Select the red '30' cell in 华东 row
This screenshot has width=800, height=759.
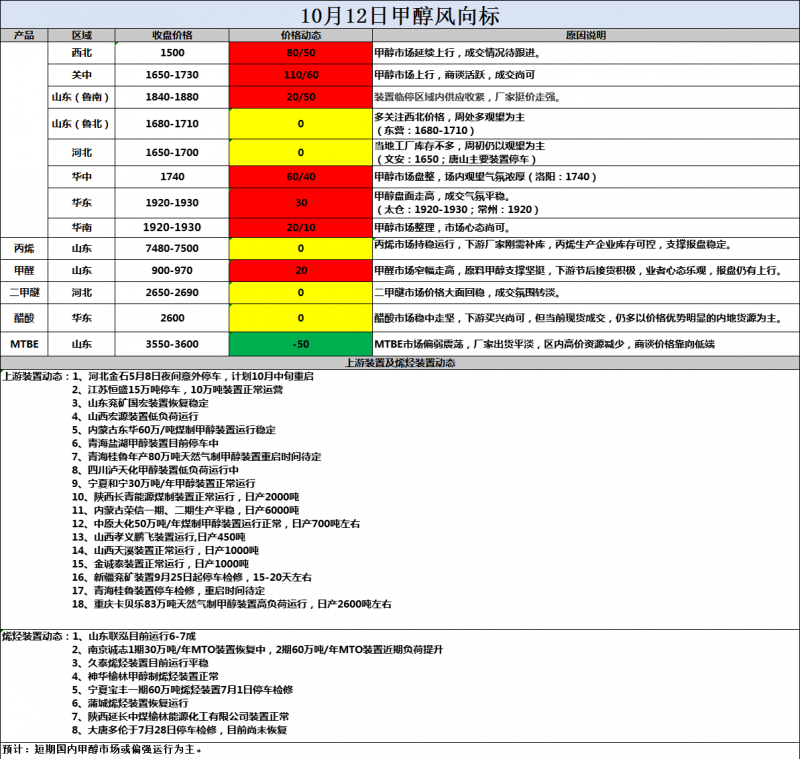(x=301, y=203)
